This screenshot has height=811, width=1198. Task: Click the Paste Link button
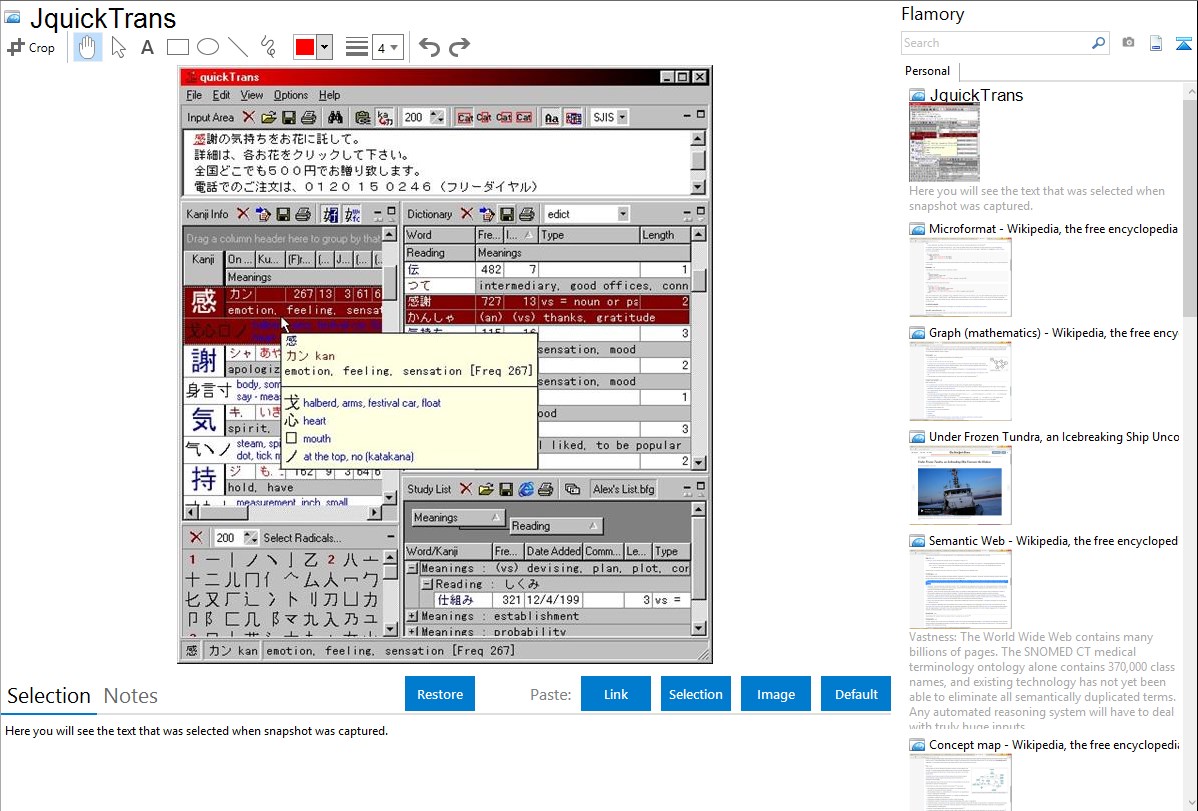pyautogui.click(x=616, y=694)
